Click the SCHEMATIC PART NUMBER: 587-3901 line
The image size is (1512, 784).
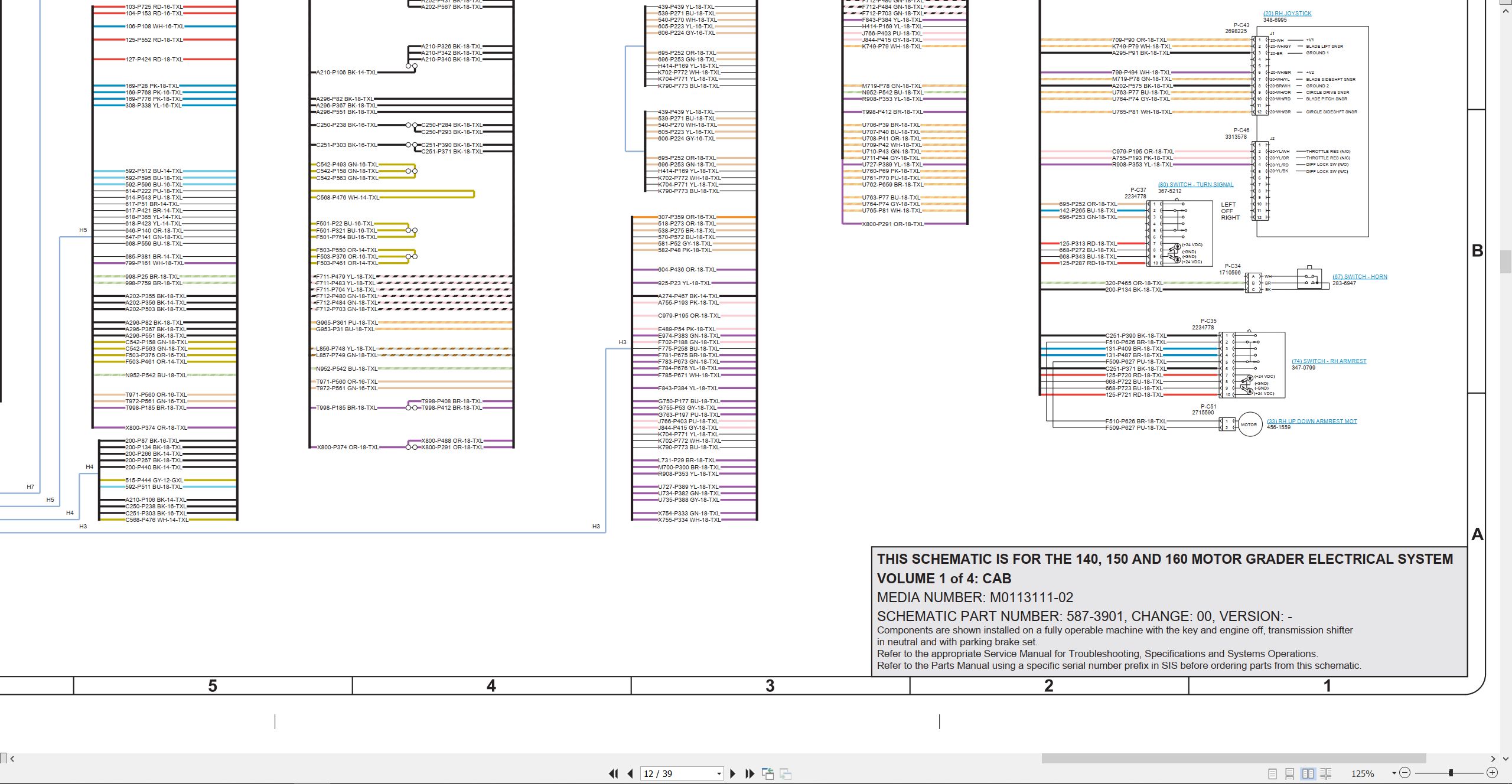click(1084, 616)
